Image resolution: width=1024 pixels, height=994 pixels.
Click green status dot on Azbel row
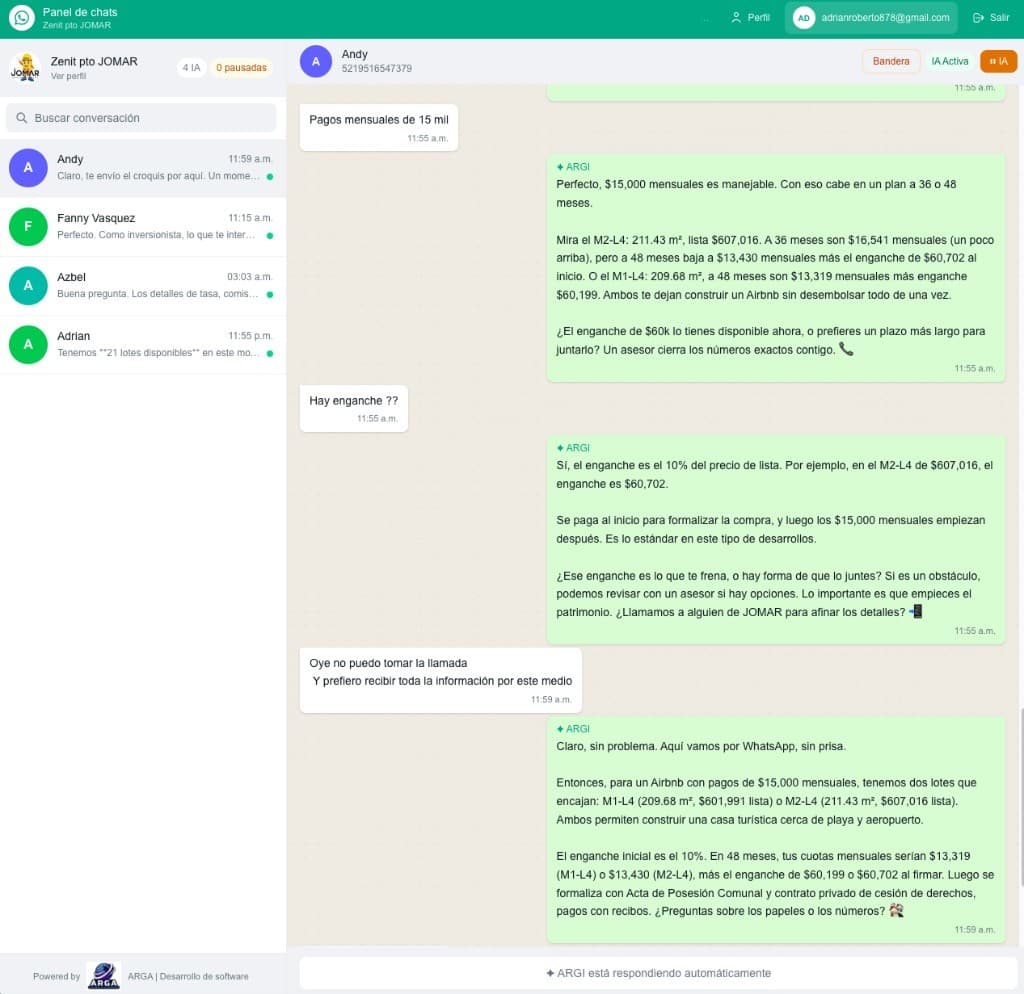[x=270, y=295]
